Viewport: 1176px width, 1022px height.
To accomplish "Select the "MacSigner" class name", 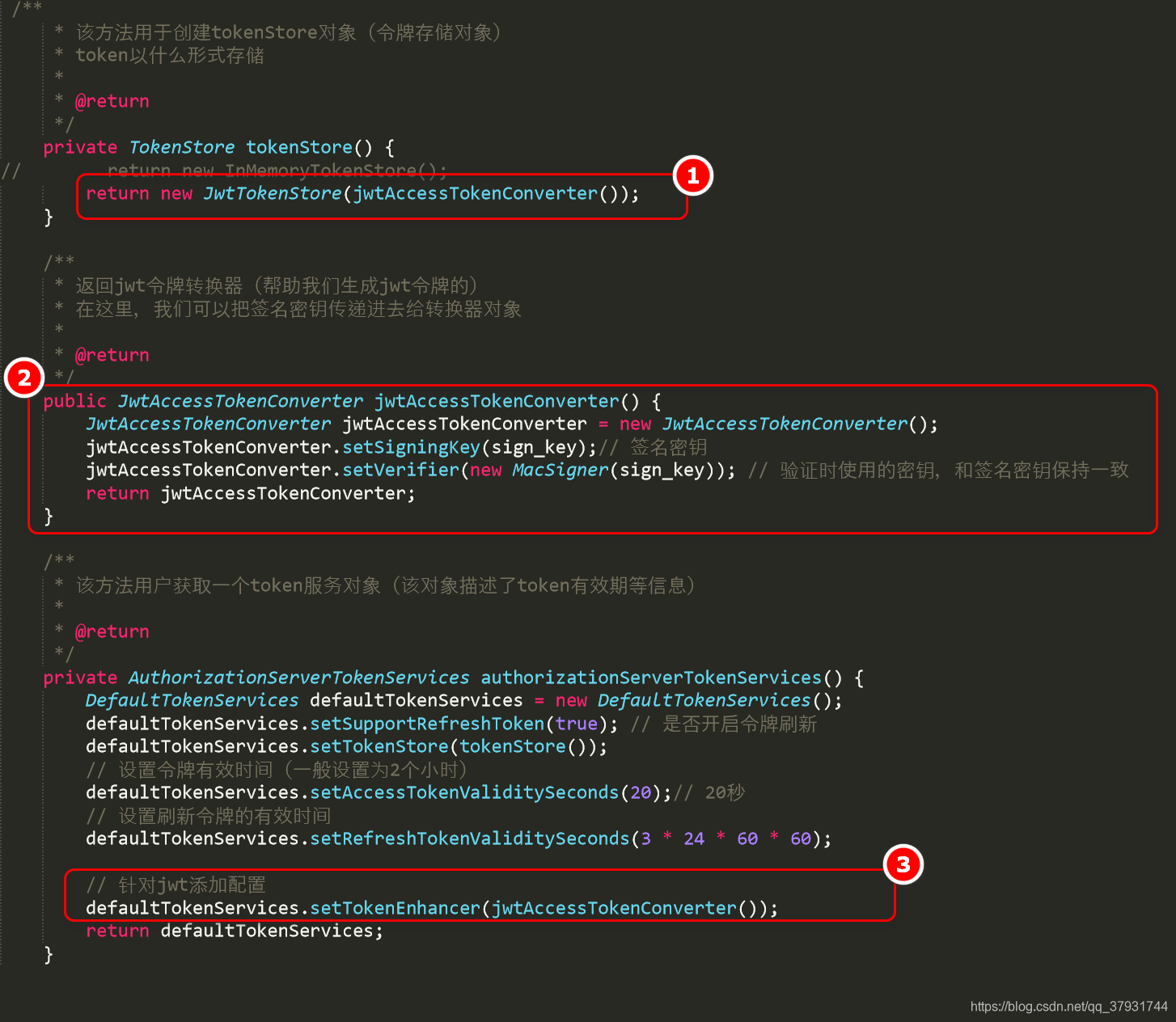I will pyautogui.click(x=560, y=470).
